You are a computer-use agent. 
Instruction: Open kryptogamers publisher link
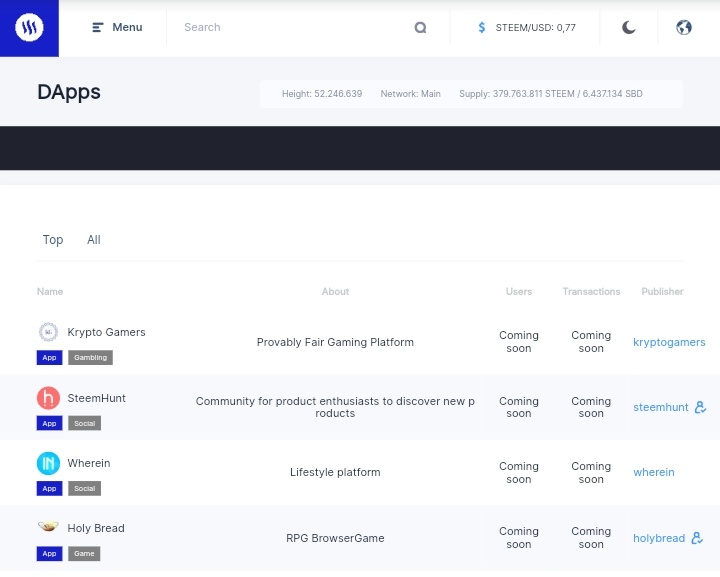(669, 342)
